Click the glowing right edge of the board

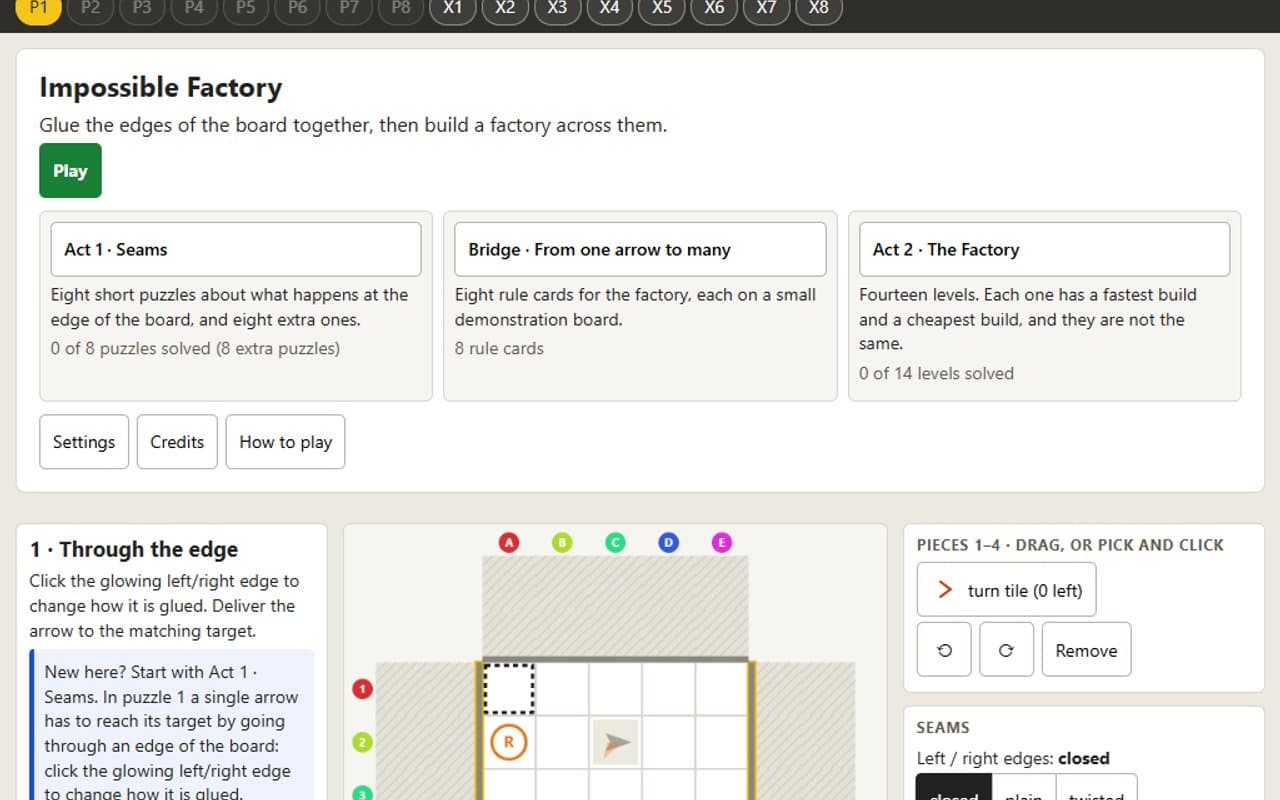click(752, 730)
